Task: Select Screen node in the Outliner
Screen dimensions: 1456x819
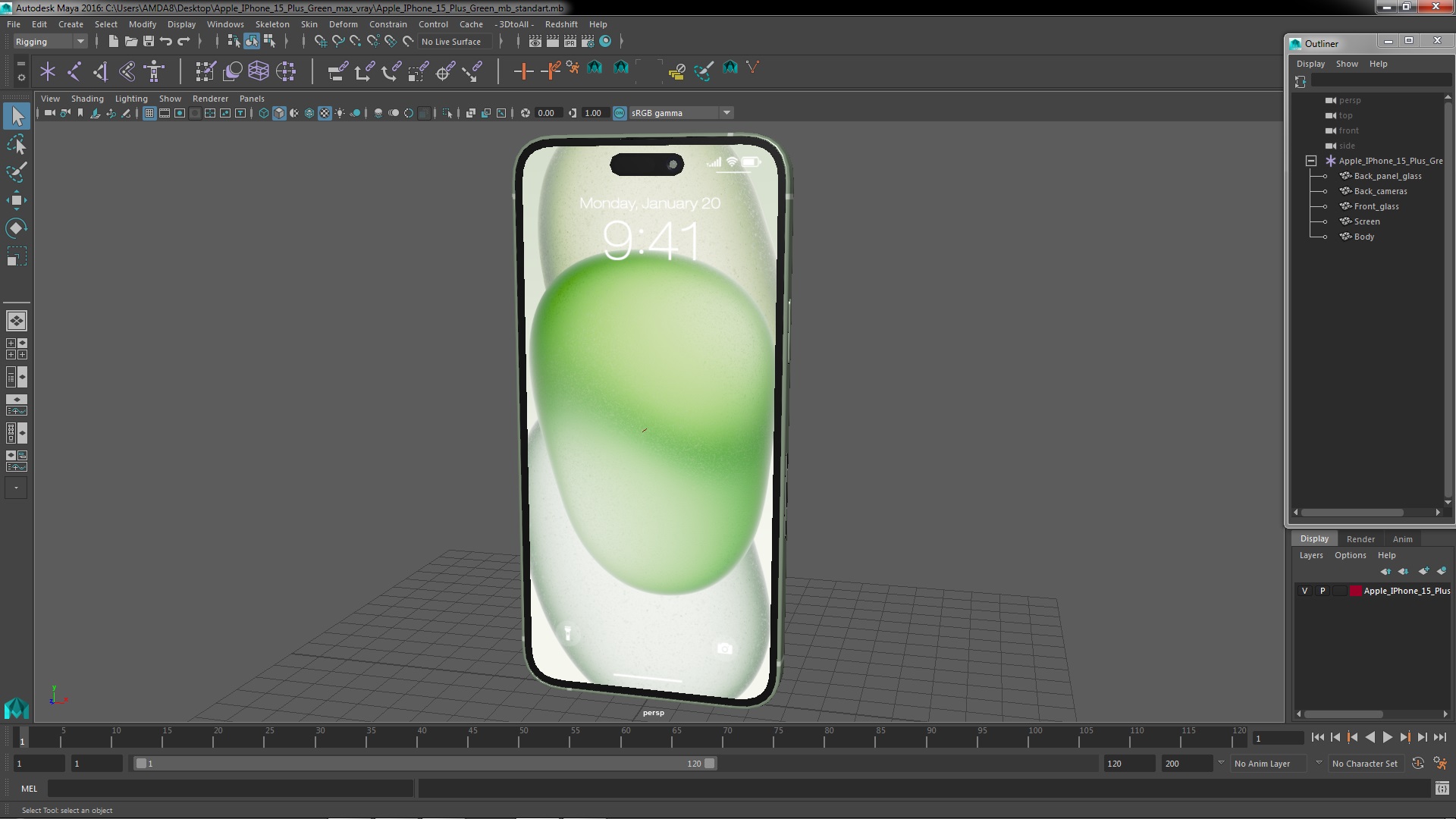Action: click(1367, 221)
